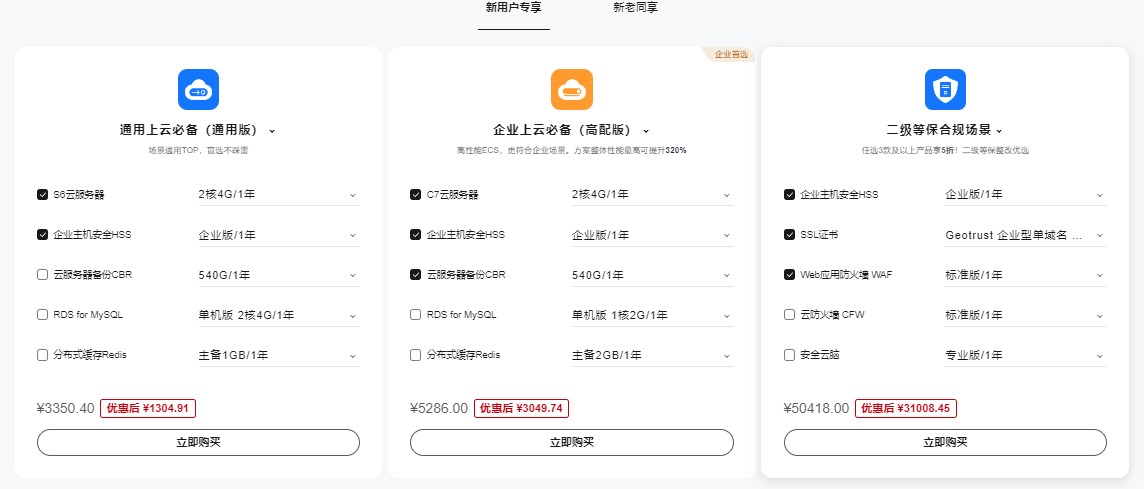This screenshot has width=1144, height=489.
Task: Open the 540G/1年 dropdown in 通用版 card
Action: tap(278, 275)
